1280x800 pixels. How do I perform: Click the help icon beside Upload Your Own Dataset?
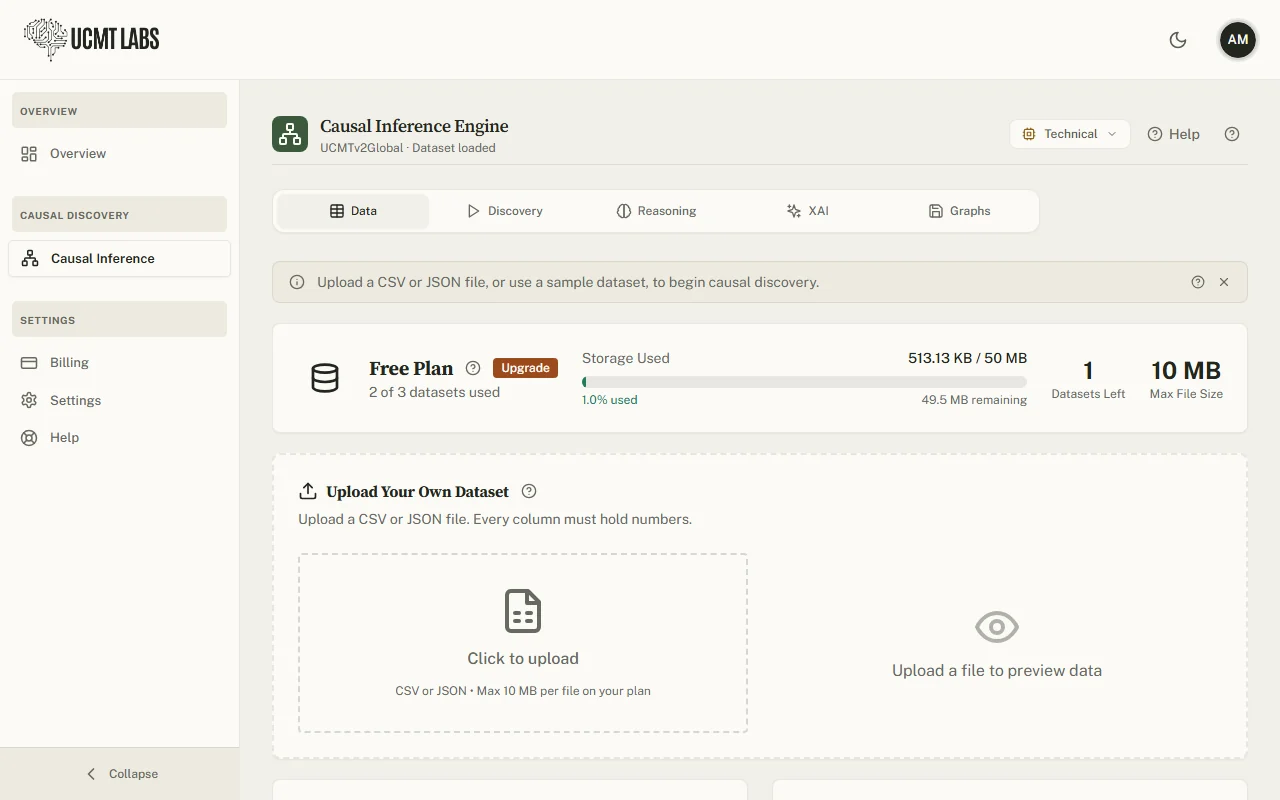529,491
